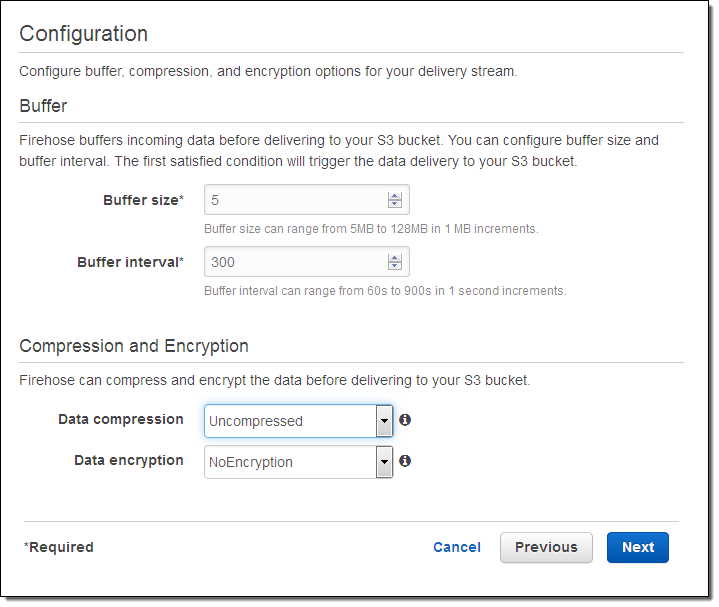This screenshot has width=719, height=607.
Task: Decrease Buffer interval with down arrow
Action: pos(394,265)
